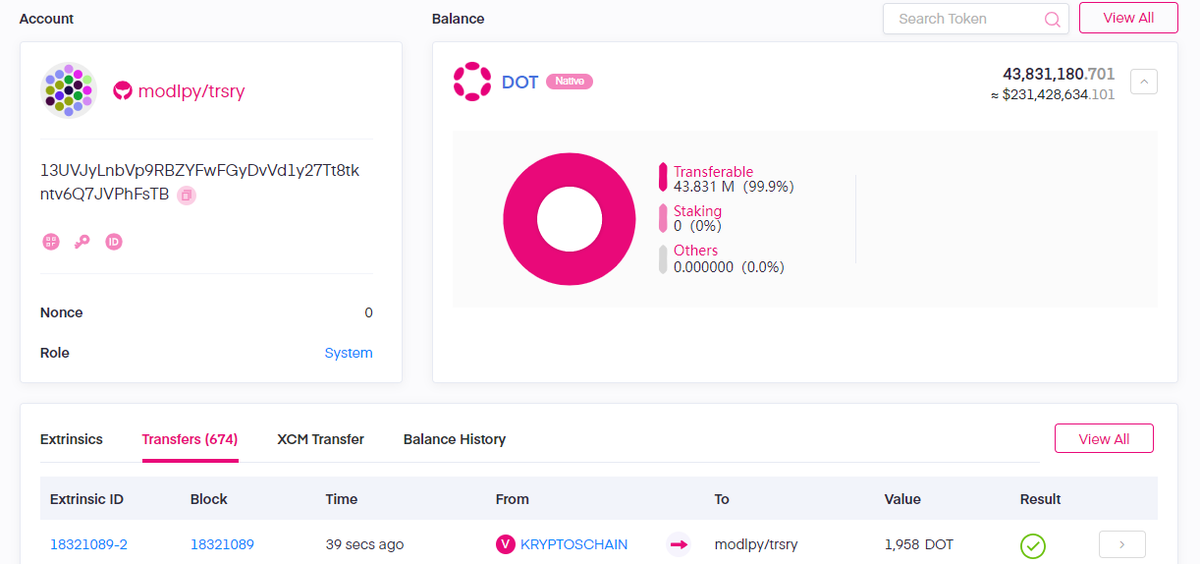Open extrinsic 18321089-2 link
Viewport: 1200px width, 564px height.
coord(89,545)
